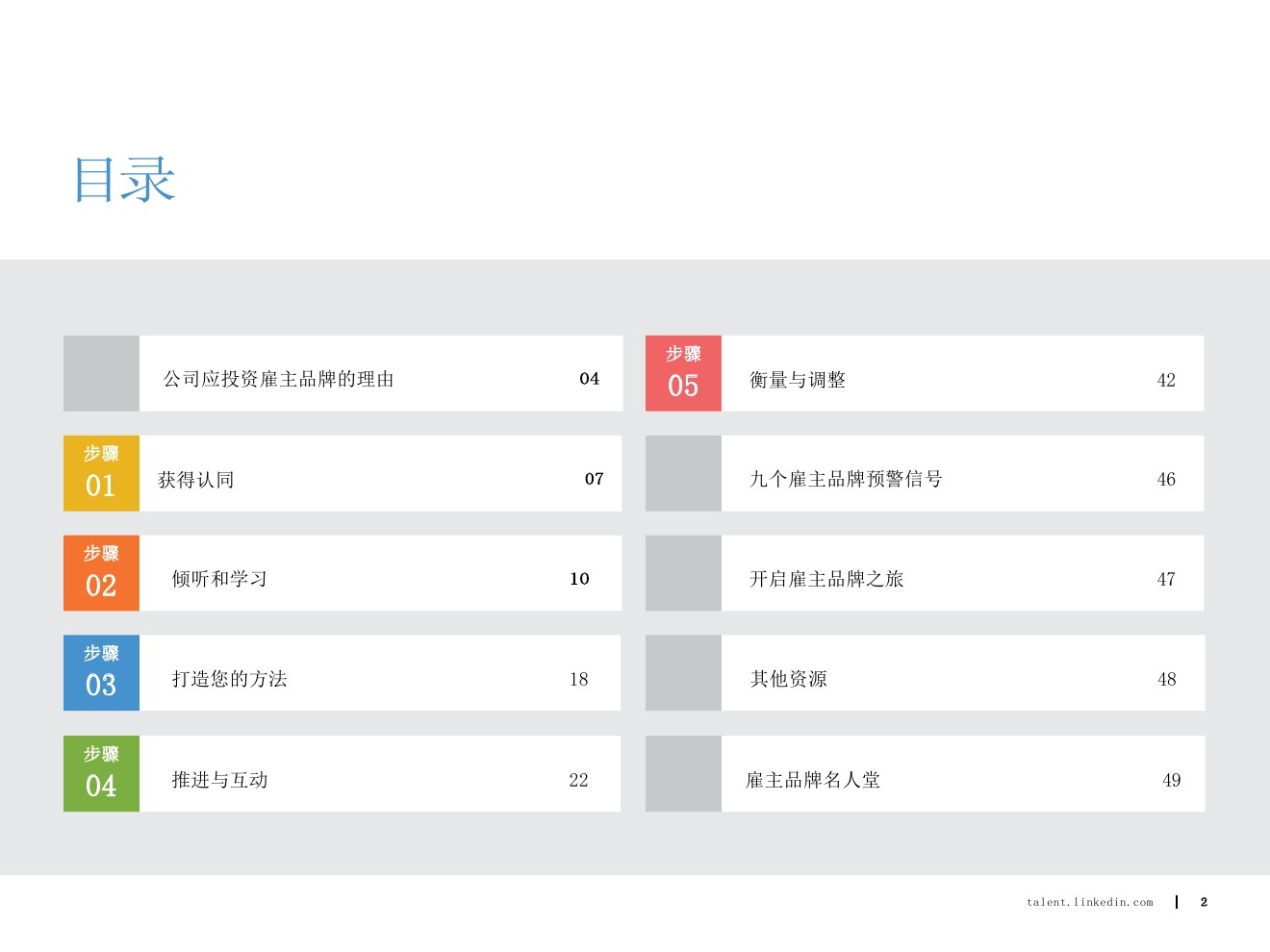This screenshot has height=952, width=1270.
Task: Click page number 42 beside 衡量与调整
Action: (x=1166, y=380)
